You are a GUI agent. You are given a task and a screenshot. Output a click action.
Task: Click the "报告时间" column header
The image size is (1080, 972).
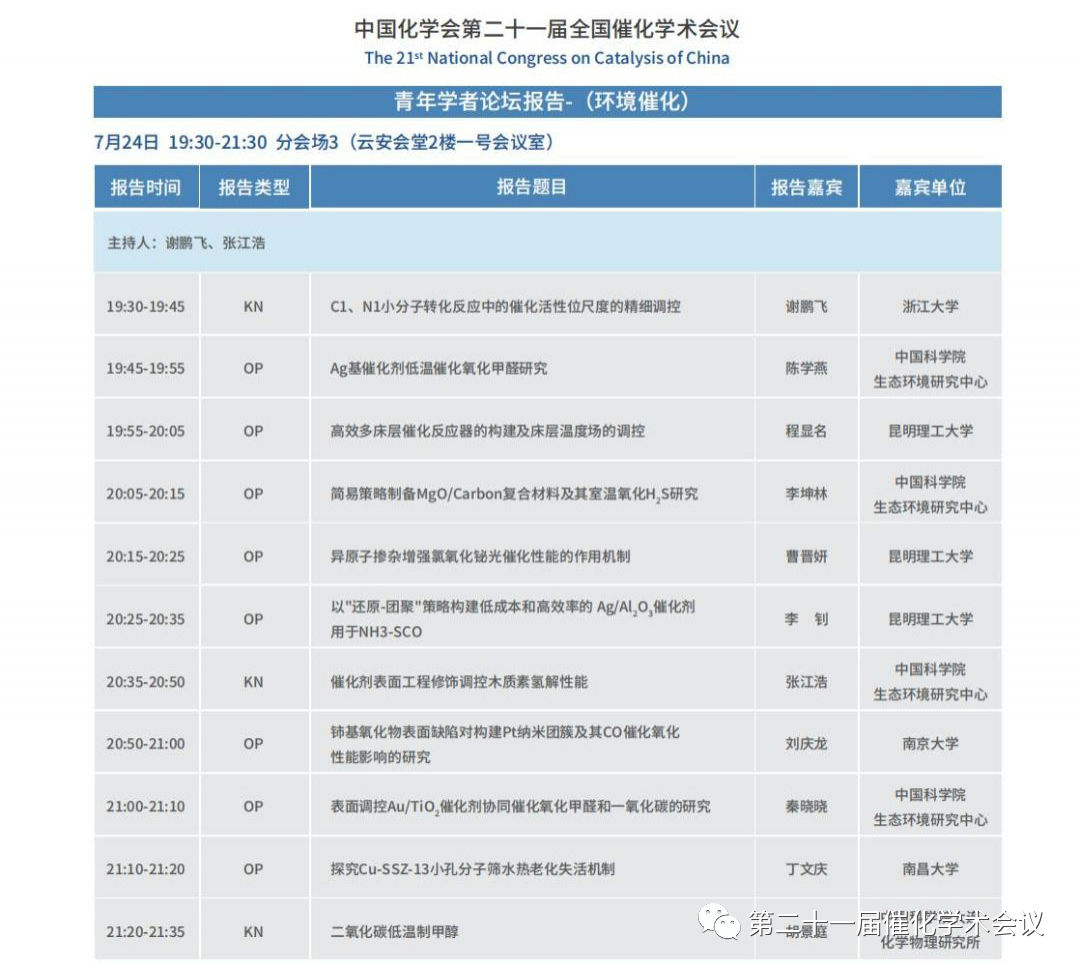tap(146, 187)
